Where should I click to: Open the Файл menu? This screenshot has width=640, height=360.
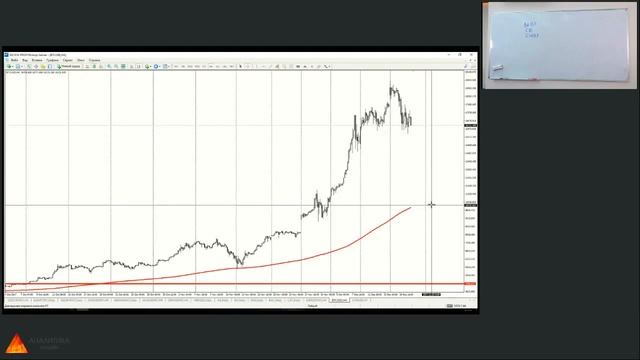coord(14,60)
